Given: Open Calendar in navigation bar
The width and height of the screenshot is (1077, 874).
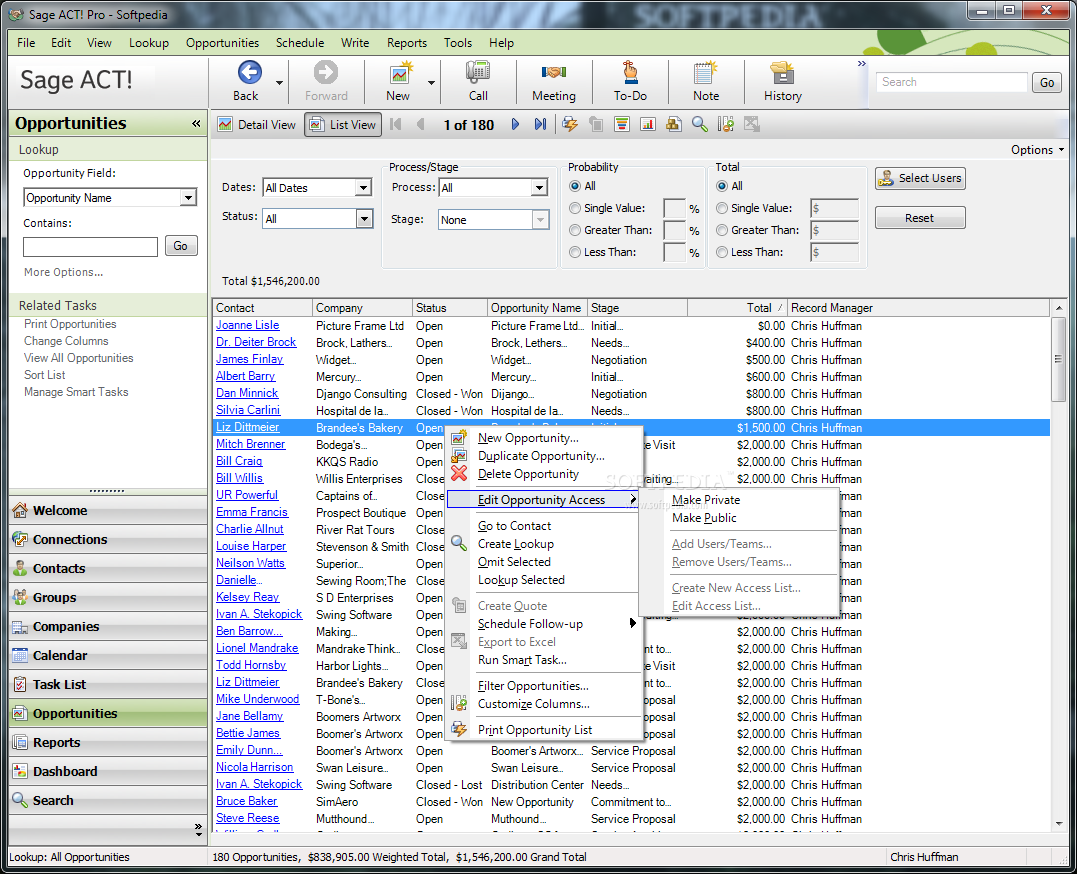Looking at the screenshot, I should pyautogui.click(x=108, y=656).
